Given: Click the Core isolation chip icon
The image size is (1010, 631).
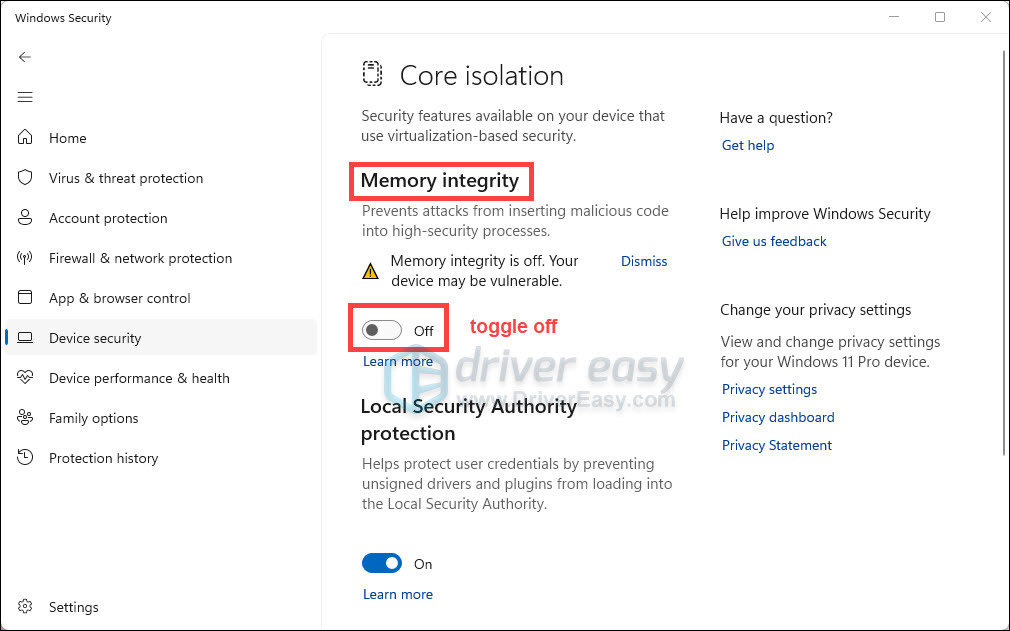Looking at the screenshot, I should click(x=372, y=74).
